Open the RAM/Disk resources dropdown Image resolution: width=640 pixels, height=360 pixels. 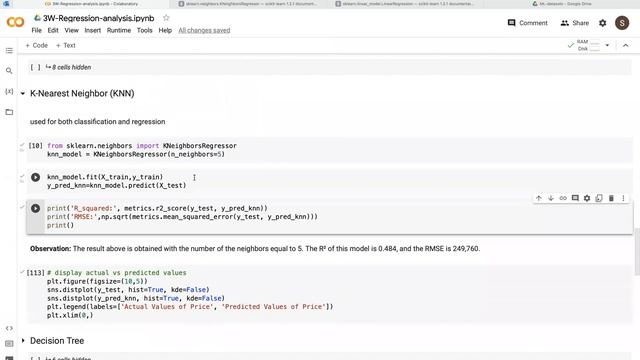(607, 45)
